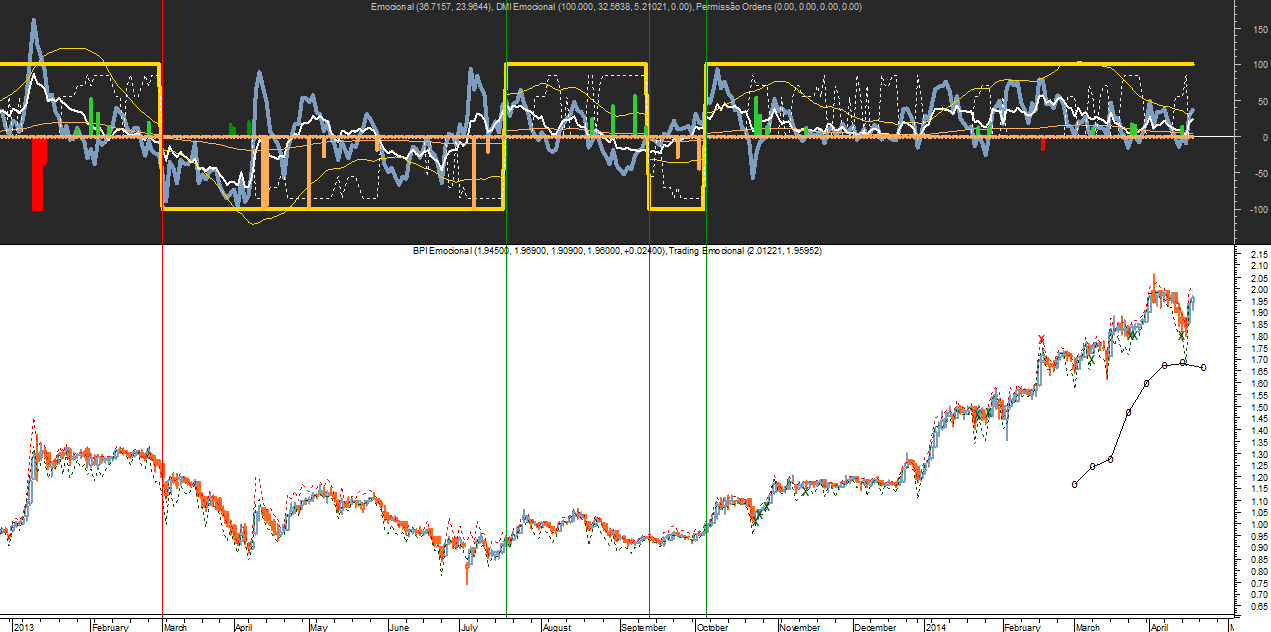Click the December label on the date axis
The width and height of the screenshot is (1271, 632).
tap(875, 627)
